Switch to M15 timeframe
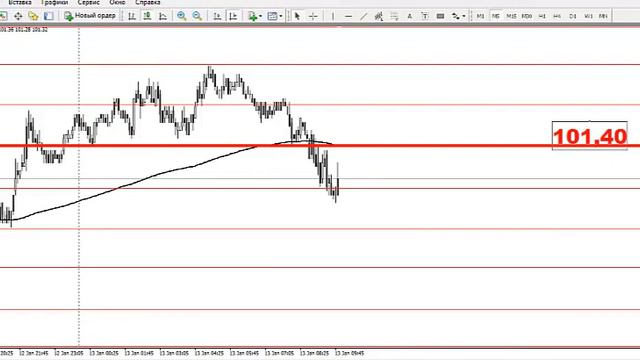 tap(511, 16)
